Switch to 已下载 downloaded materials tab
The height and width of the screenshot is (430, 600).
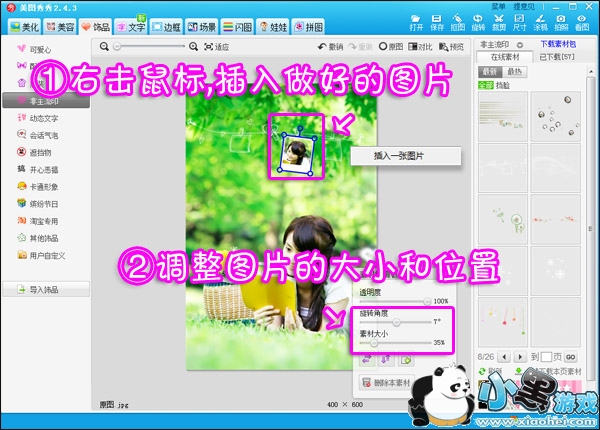[558, 57]
